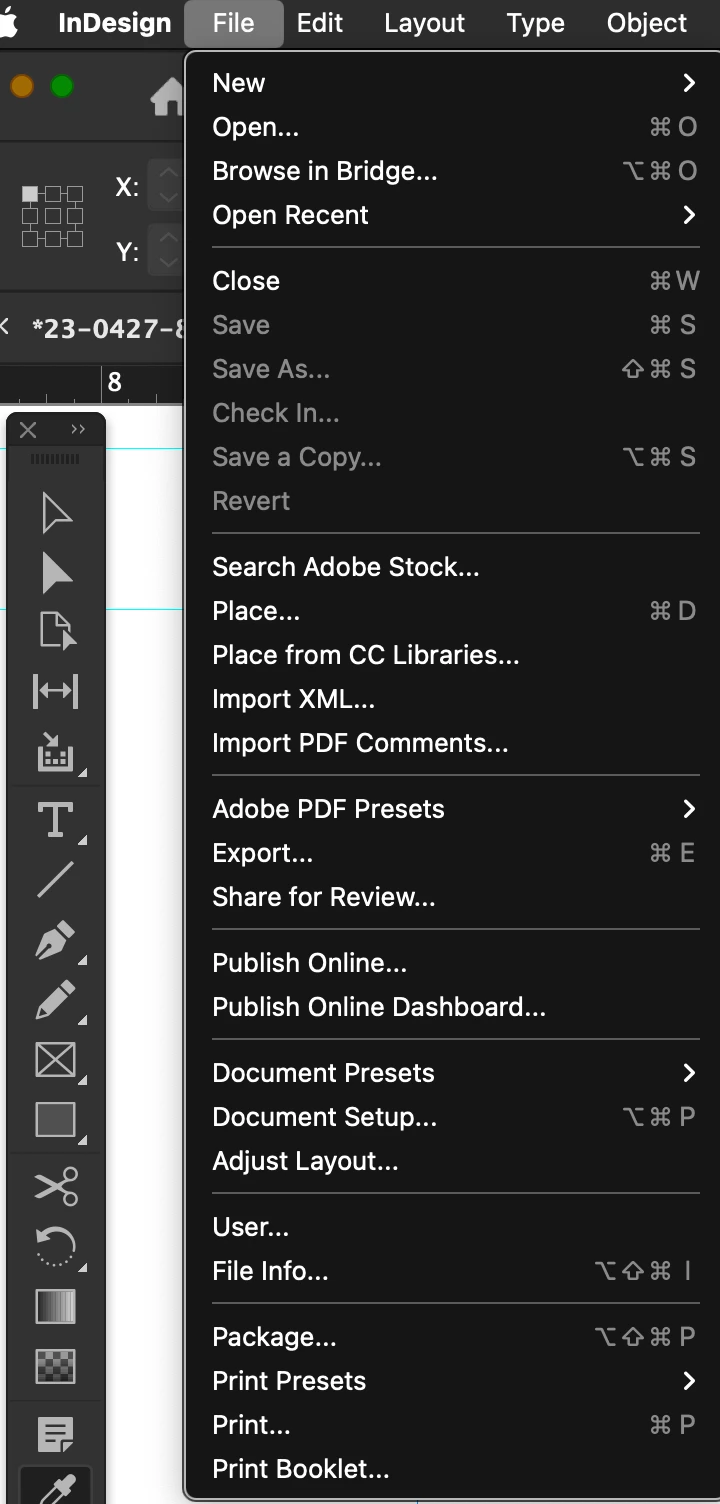Open the Type menu
The height and width of the screenshot is (1504, 720).
tap(535, 23)
